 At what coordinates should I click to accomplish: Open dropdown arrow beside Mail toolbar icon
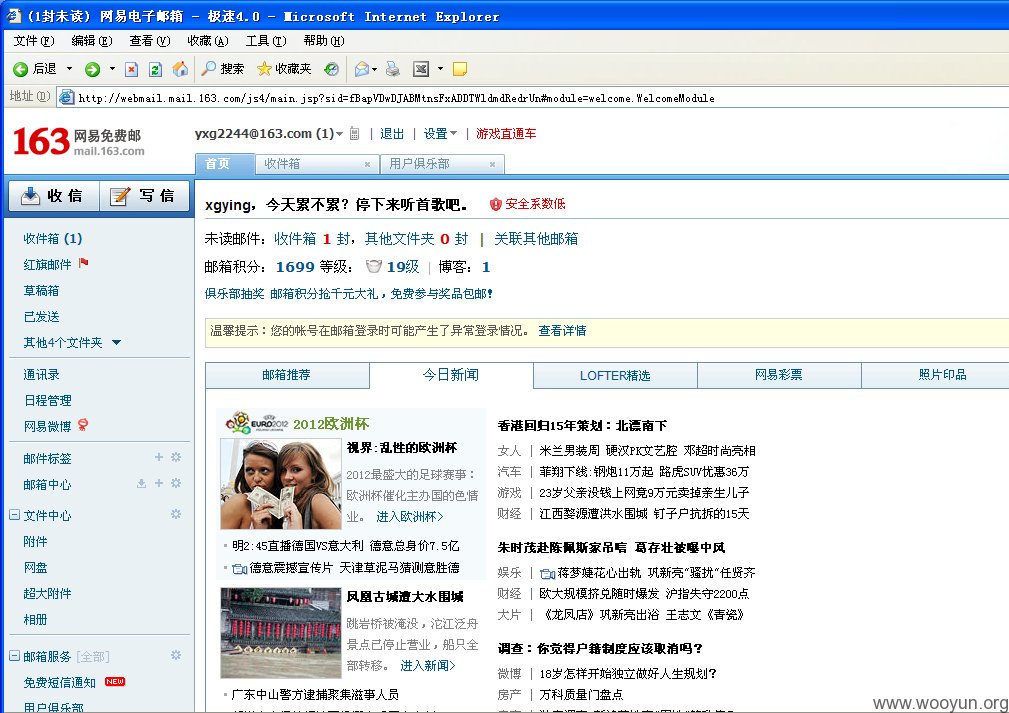[x=375, y=69]
